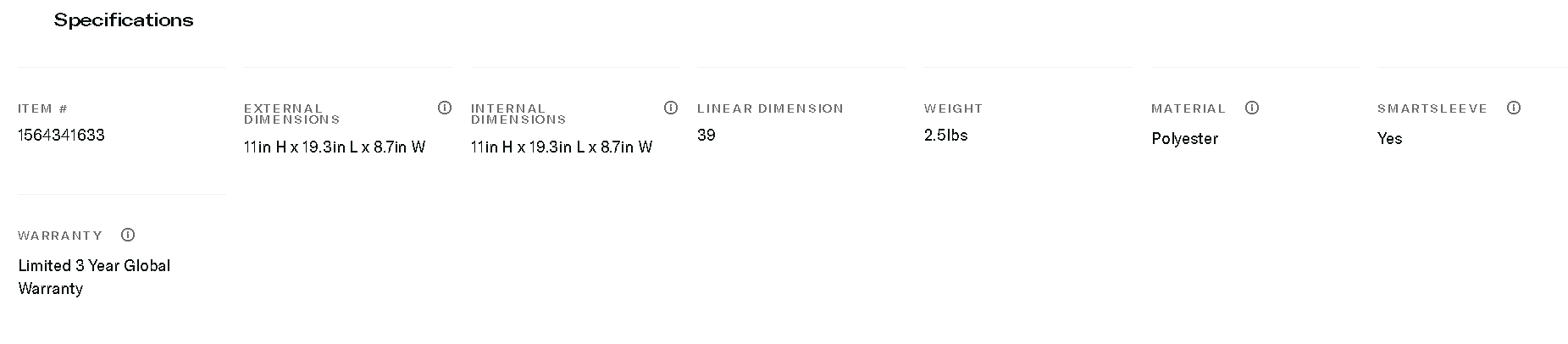This screenshot has height=344, width=1568.
Task: Click the INTERNAL DIMENSIONS label
Action: point(518,114)
